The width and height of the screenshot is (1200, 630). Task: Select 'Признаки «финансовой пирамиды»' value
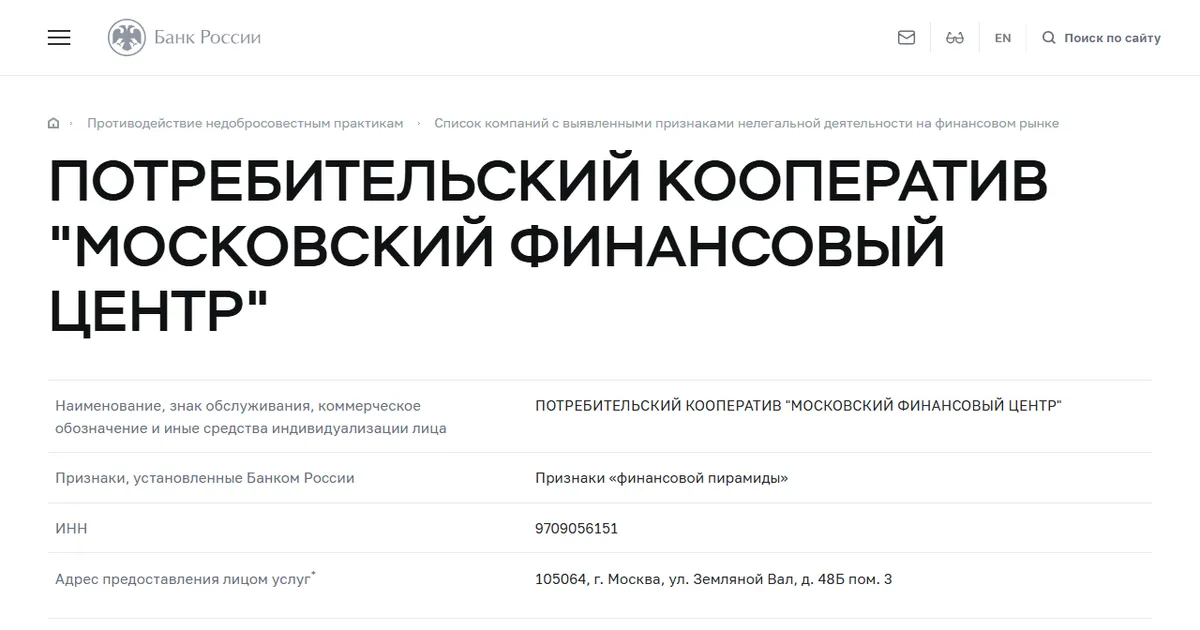click(x=662, y=478)
